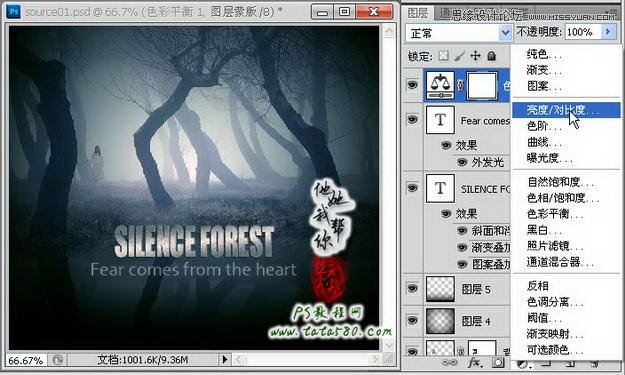Click the new group folder icon at panel bottom

point(545,363)
